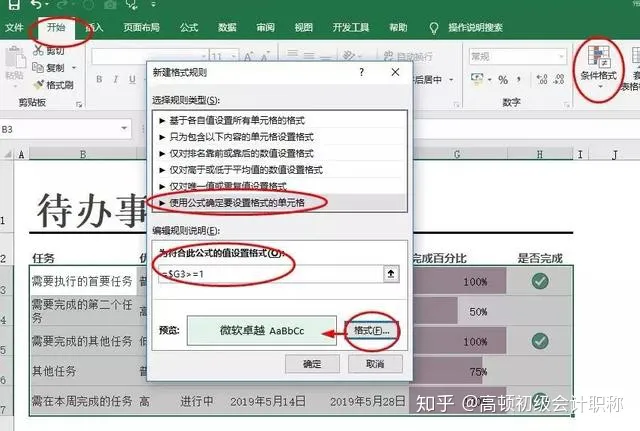Switch to the Data (数据) tab

click(x=227, y=27)
